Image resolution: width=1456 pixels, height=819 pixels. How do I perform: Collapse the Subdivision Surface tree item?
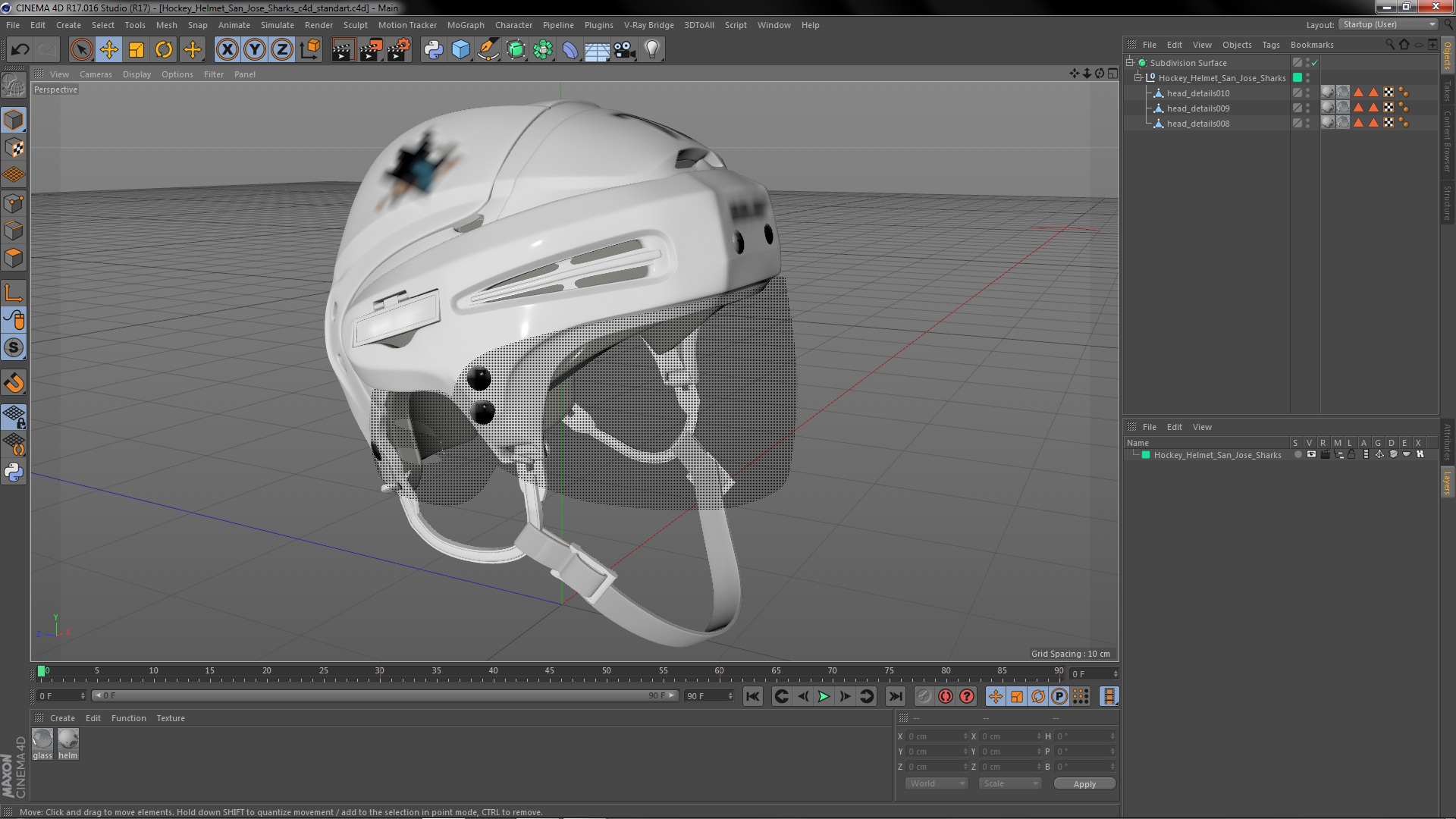pos(1130,62)
